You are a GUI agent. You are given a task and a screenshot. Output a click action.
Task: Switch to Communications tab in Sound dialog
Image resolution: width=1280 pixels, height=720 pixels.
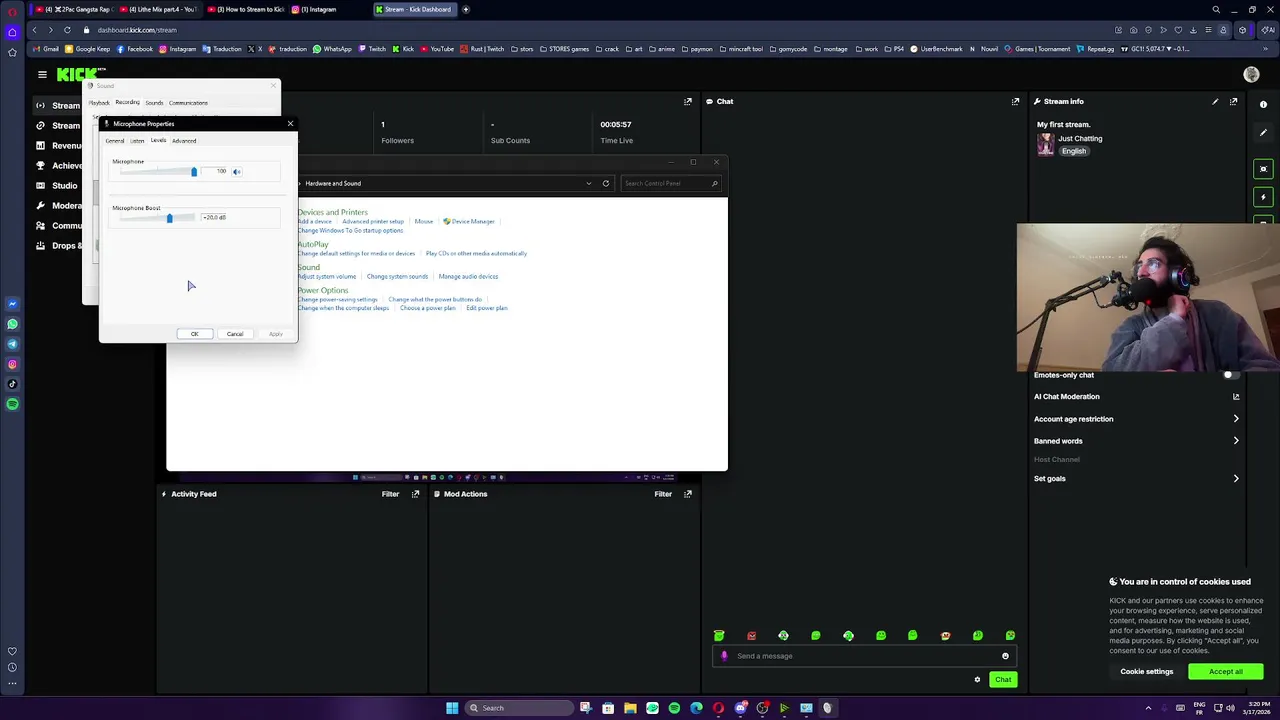click(188, 103)
